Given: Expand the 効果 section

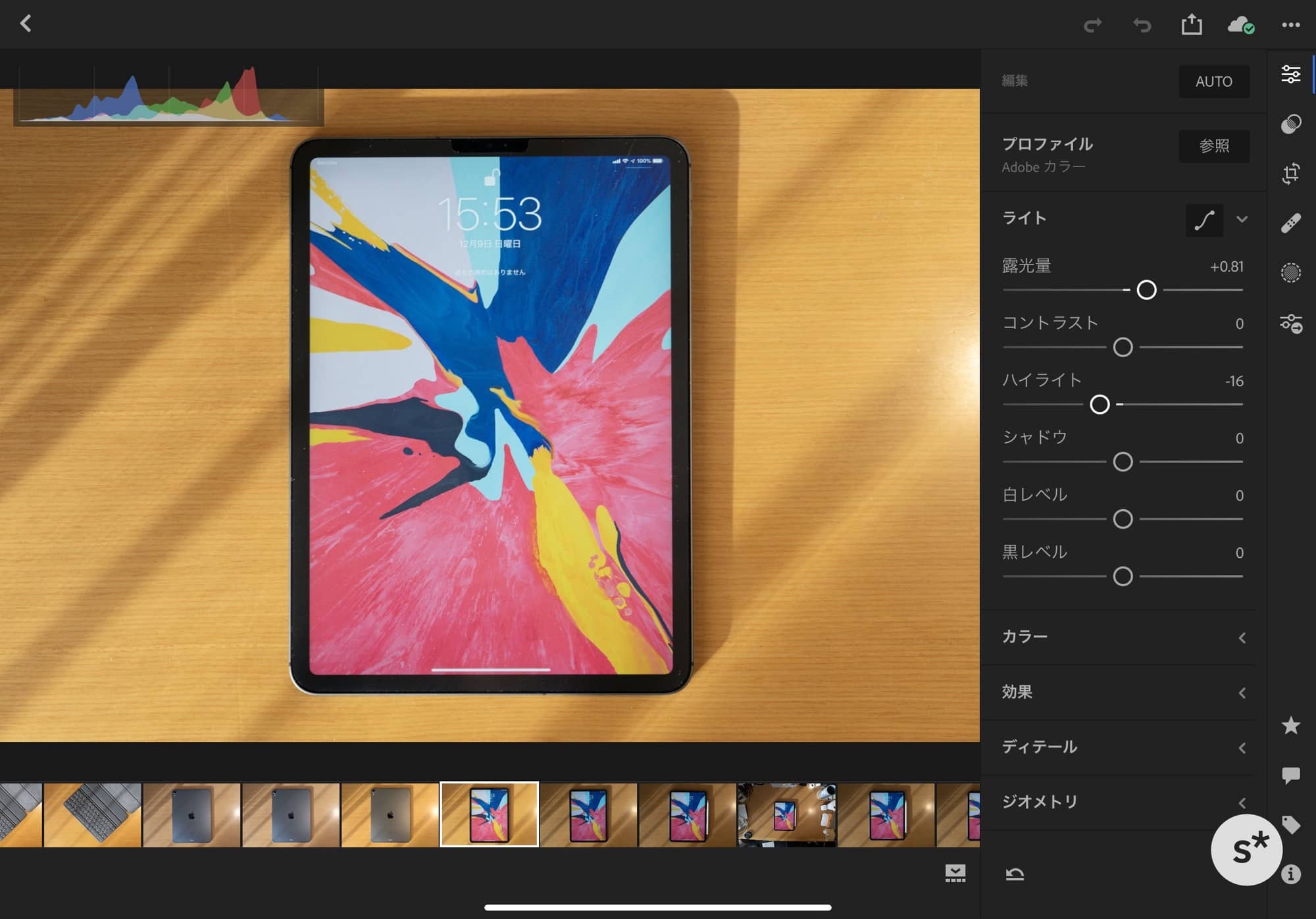Looking at the screenshot, I should pos(1242,693).
